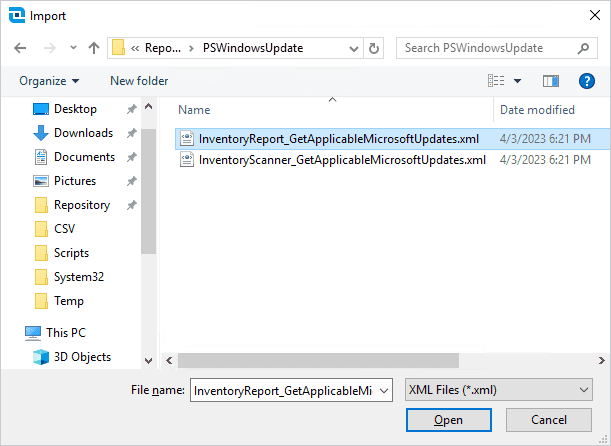Click the PSWindowsUpdate breadcrumb segment
This screenshot has width=611, height=446.
pyautogui.click(x=253, y=48)
